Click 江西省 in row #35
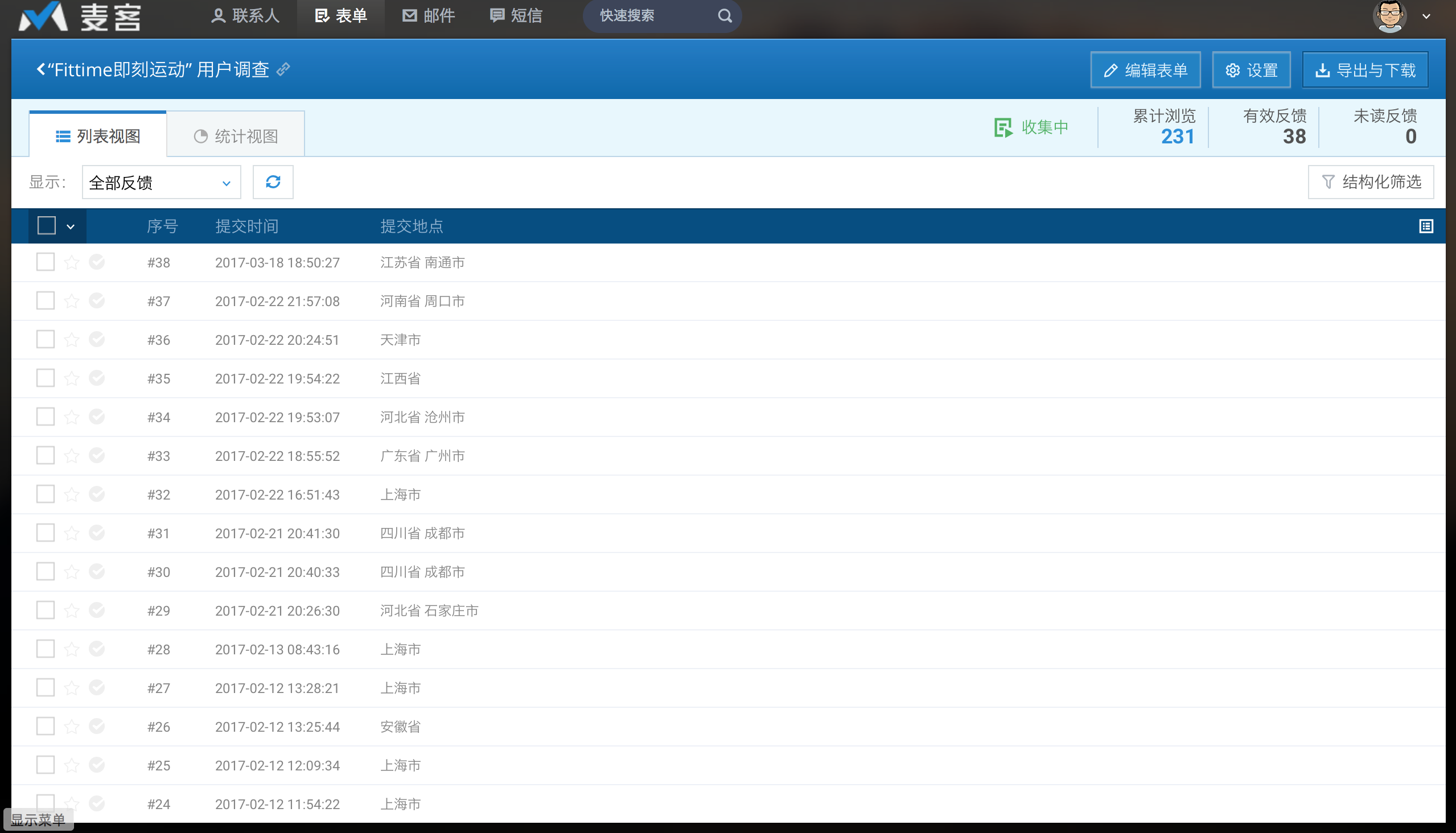 pyautogui.click(x=401, y=378)
